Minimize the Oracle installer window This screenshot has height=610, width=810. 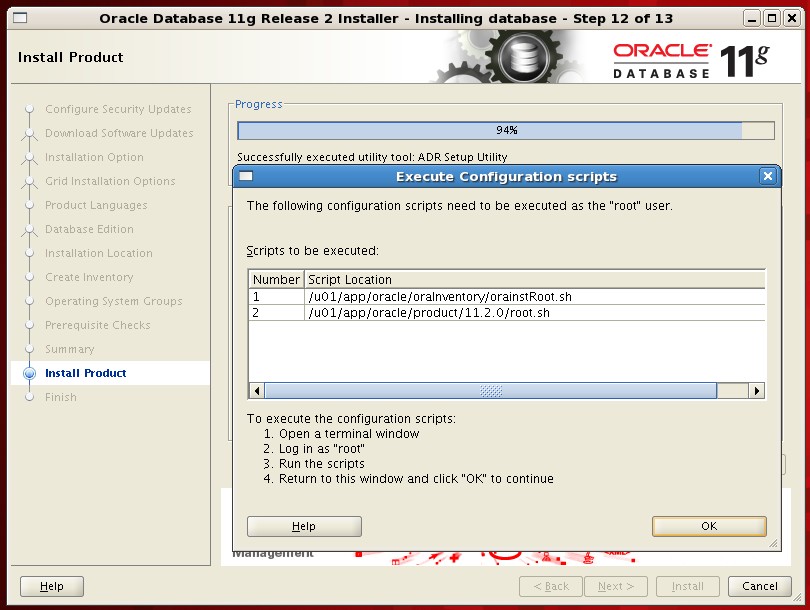[x=752, y=19]
